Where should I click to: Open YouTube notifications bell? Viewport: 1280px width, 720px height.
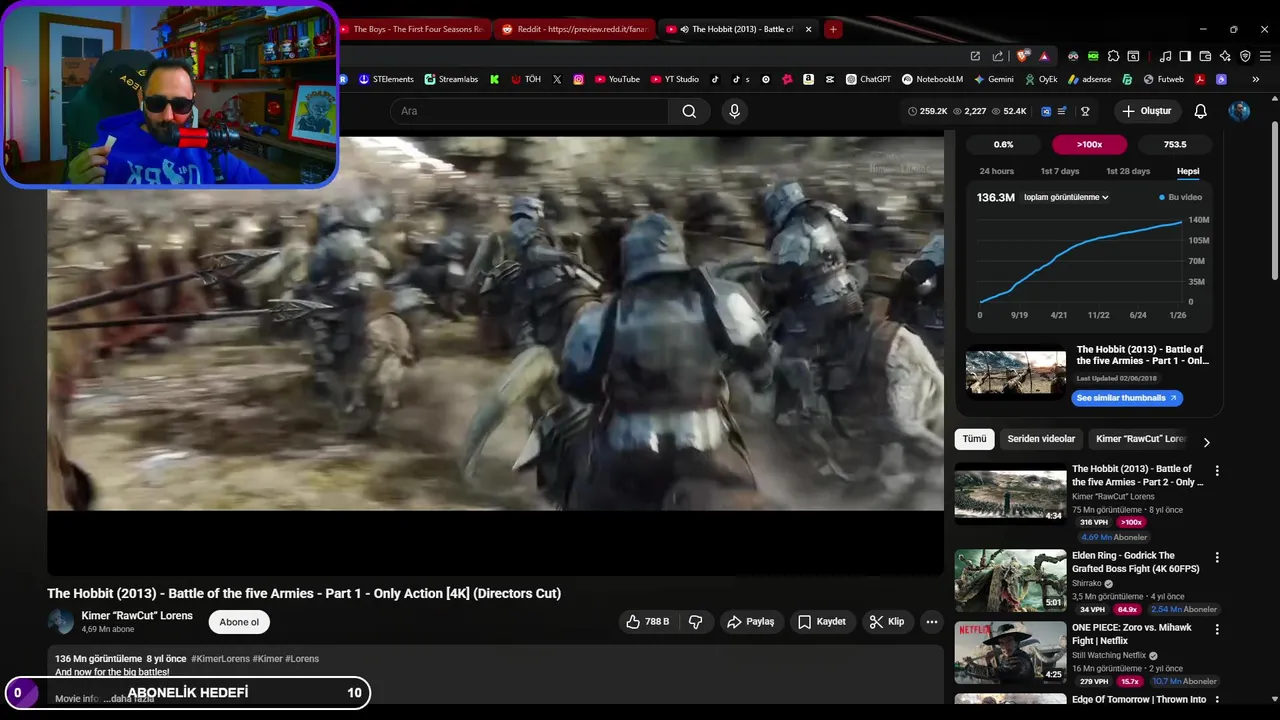1200,111
